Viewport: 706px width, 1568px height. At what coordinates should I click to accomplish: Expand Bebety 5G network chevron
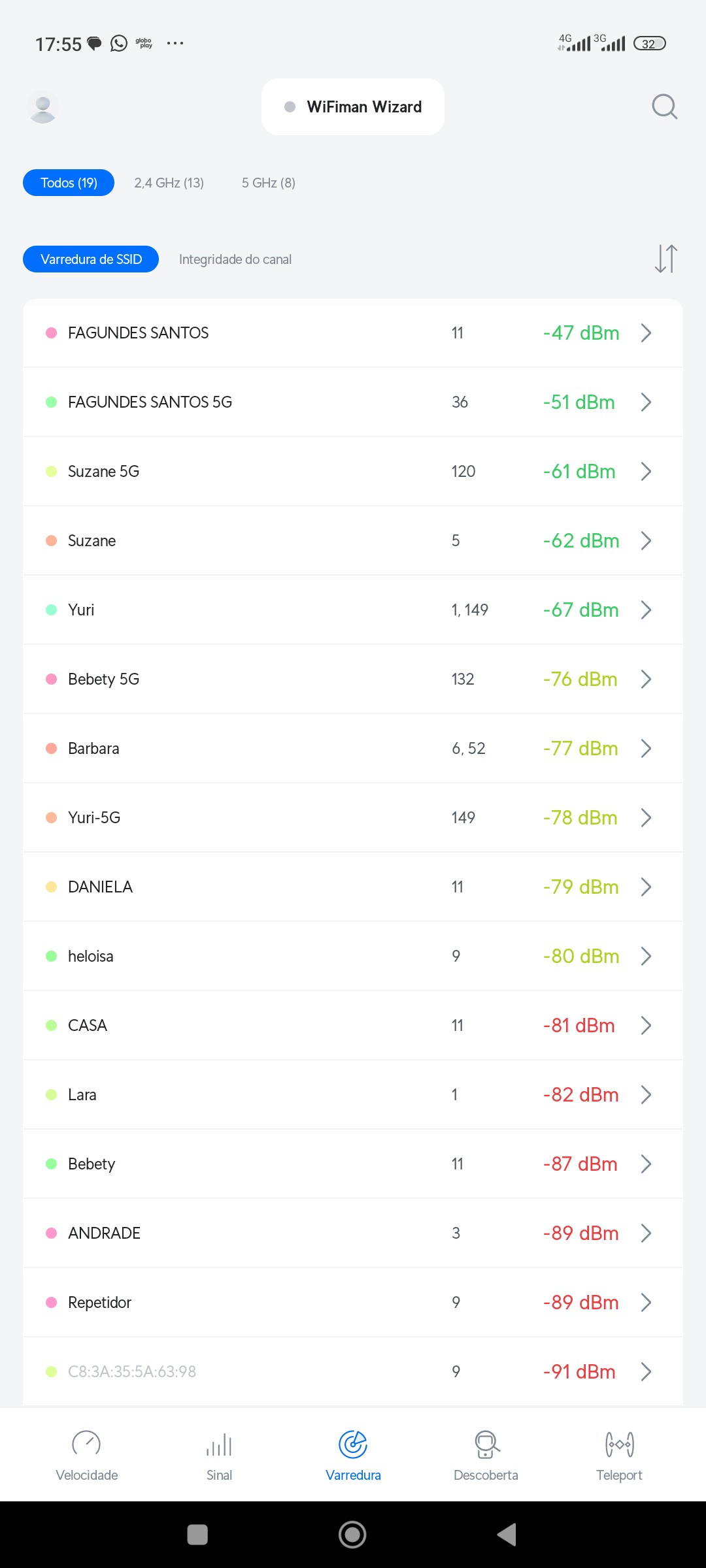click(646, 679)
